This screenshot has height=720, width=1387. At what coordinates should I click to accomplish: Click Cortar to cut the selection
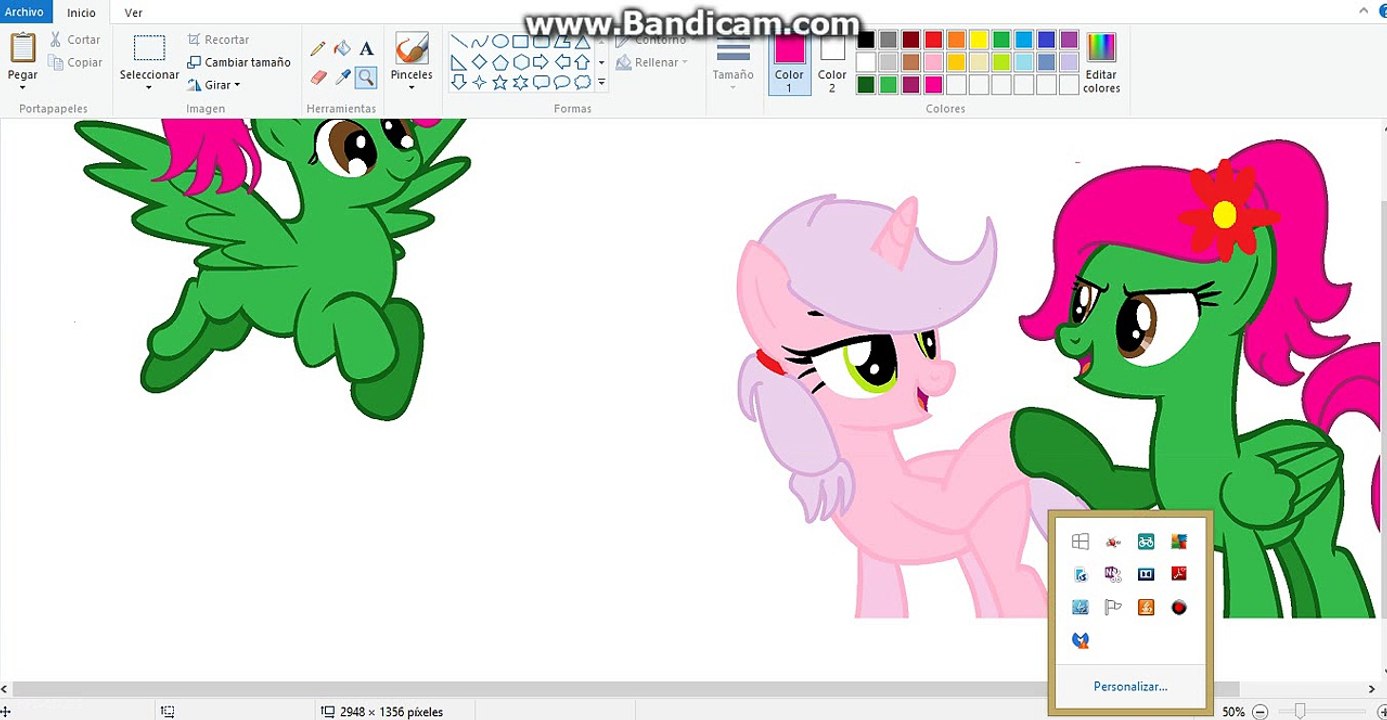[75, 40]
